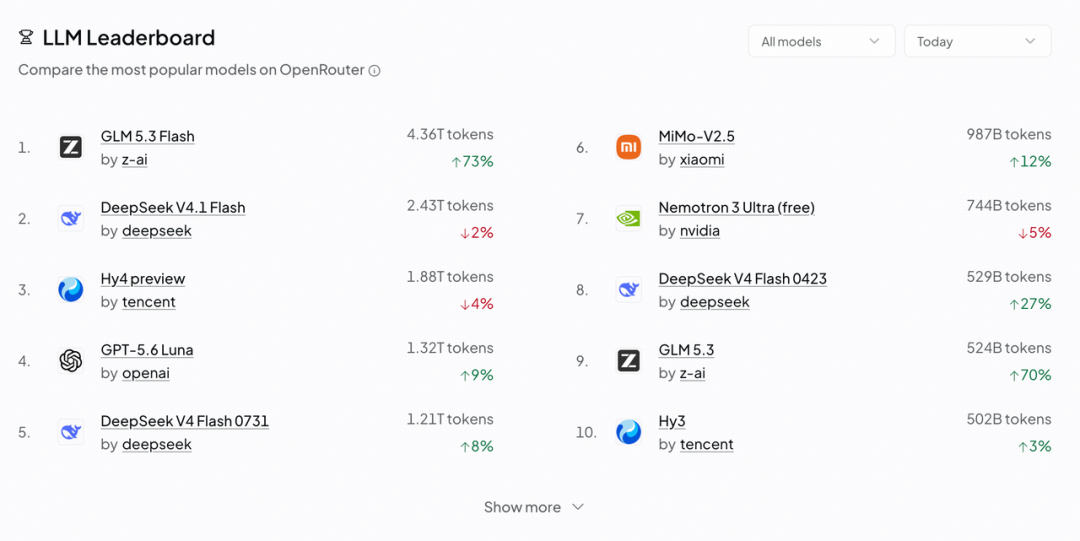Click the 1.32T tokens value

click(450, 348)
